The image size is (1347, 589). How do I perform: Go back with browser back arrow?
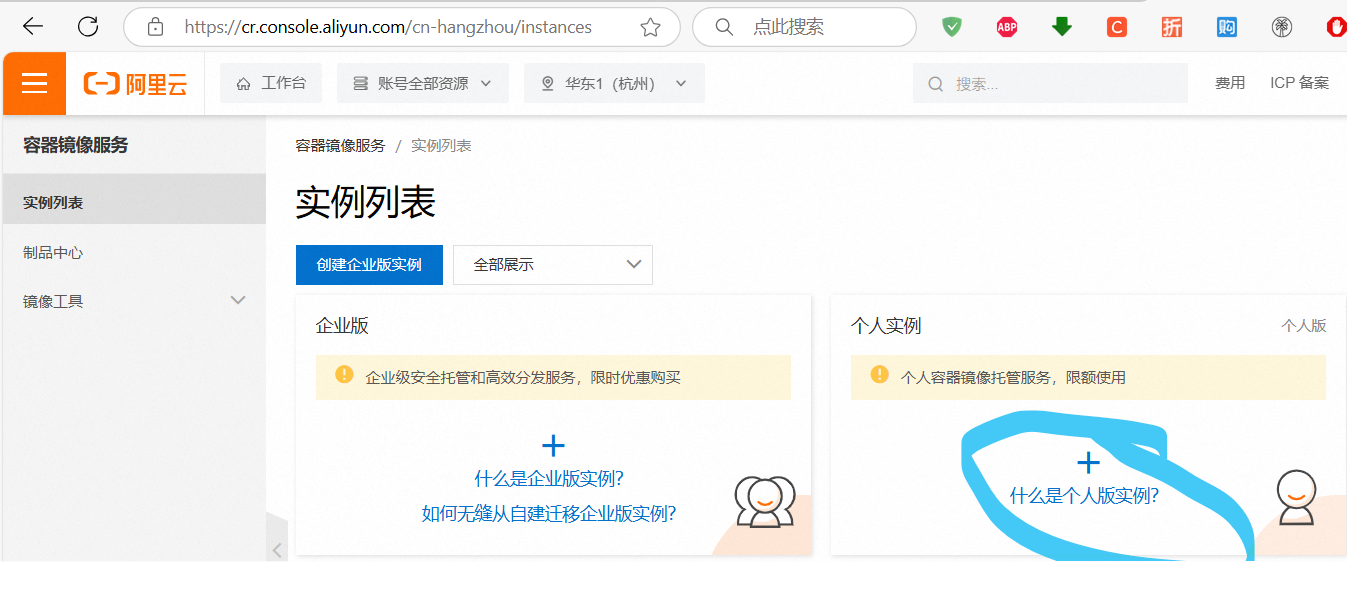(33, 27)
